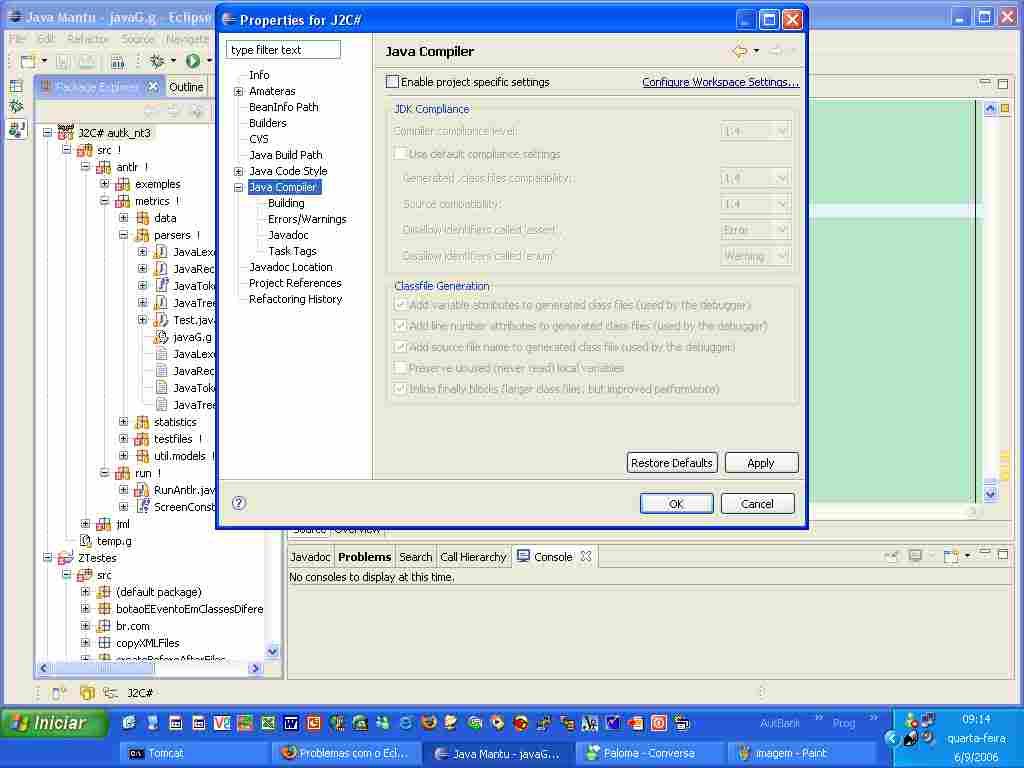This screenshot has height=768, width=1024.
Task: Click the Restore Defaults button
Action: (x=671, y=463)
